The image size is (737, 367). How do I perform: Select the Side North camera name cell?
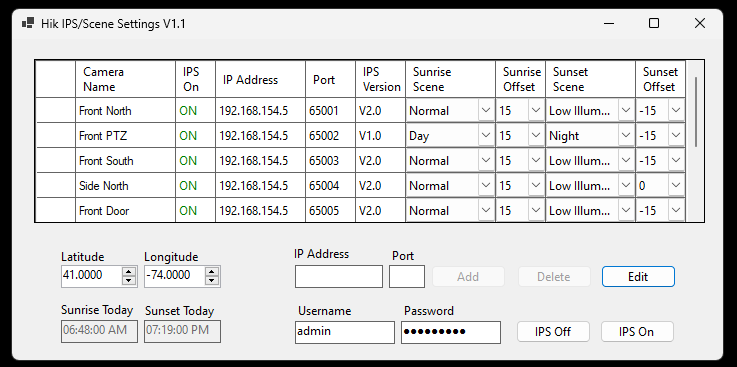pyautogui.click(x=125, y=186)
